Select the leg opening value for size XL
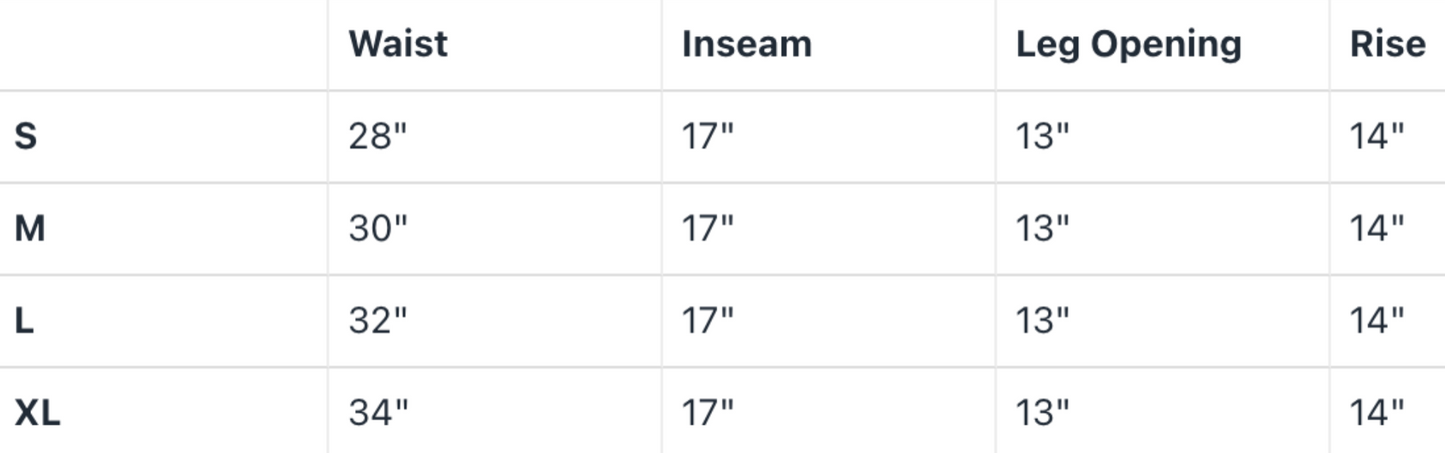The height and width of the screenshot is (453, 1445). (1042, 412)
